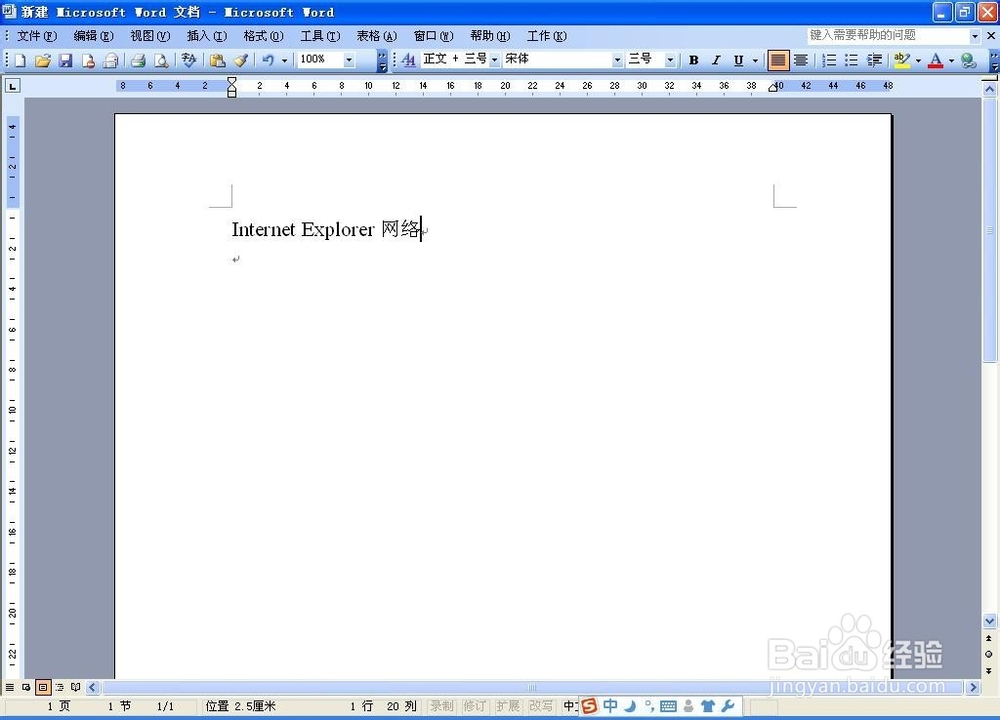The image size is (1000, 720).
Task: Create a new blank document
Action: (20, 61)
